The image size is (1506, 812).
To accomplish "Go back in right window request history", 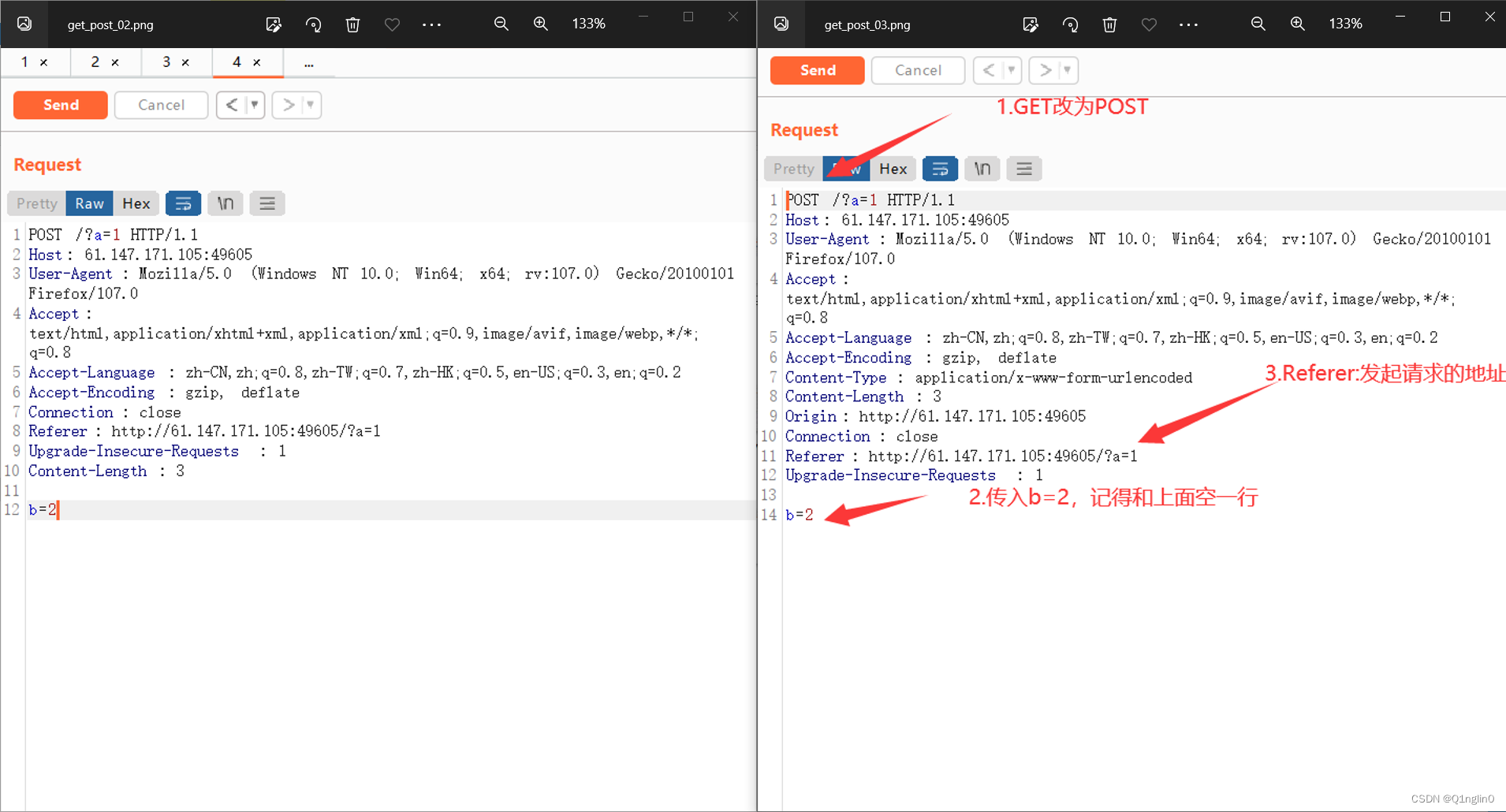I will pos(988,70).
